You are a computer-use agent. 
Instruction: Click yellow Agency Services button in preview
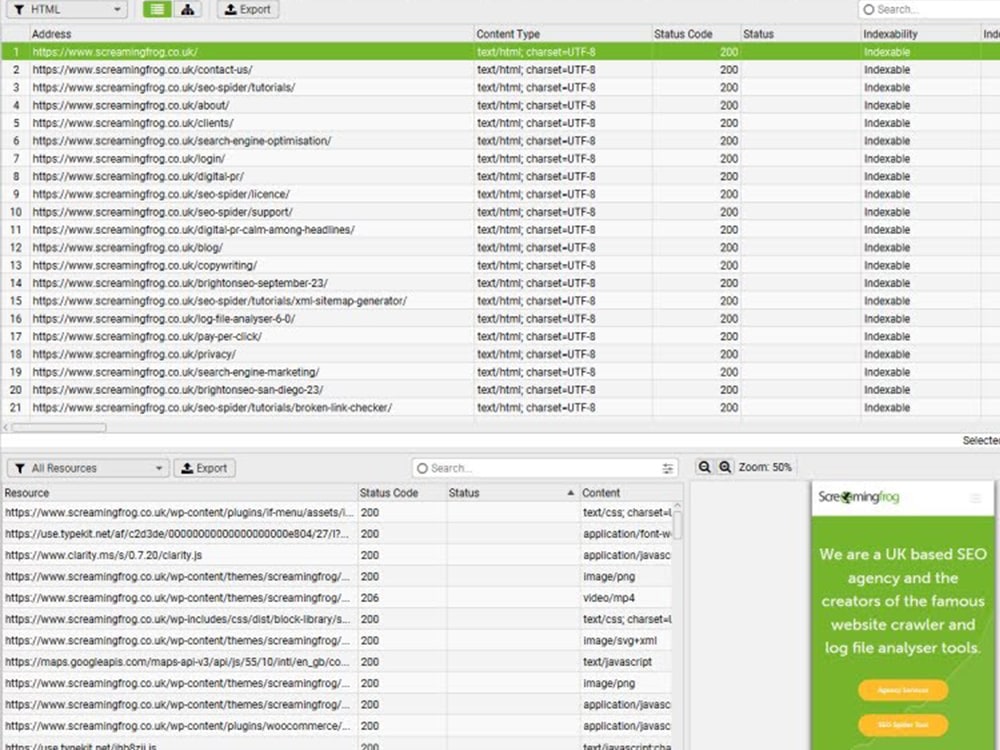pyautogui.click(x=902, y=690)
